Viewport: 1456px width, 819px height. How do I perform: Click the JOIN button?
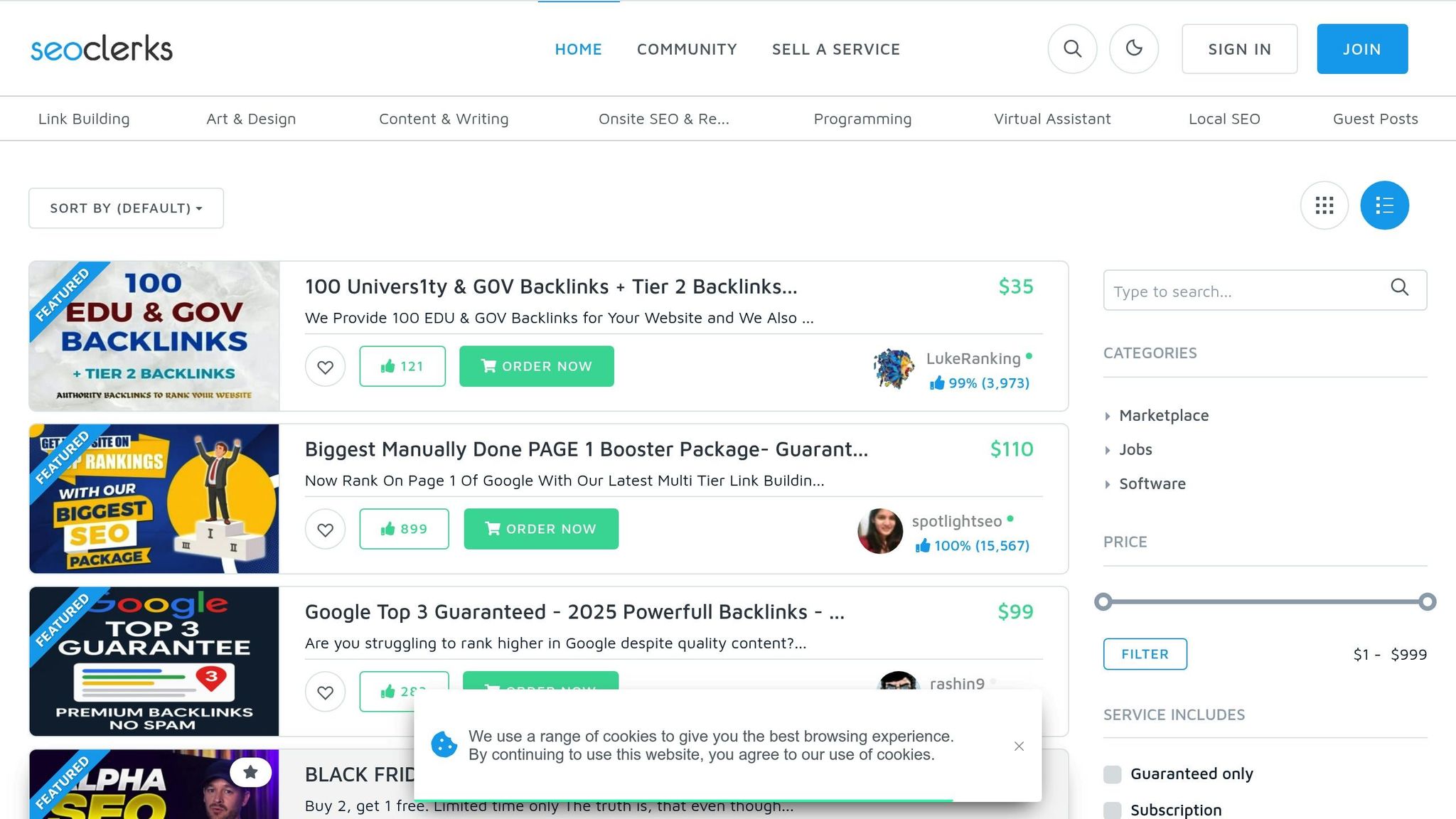pos(1361,48)
